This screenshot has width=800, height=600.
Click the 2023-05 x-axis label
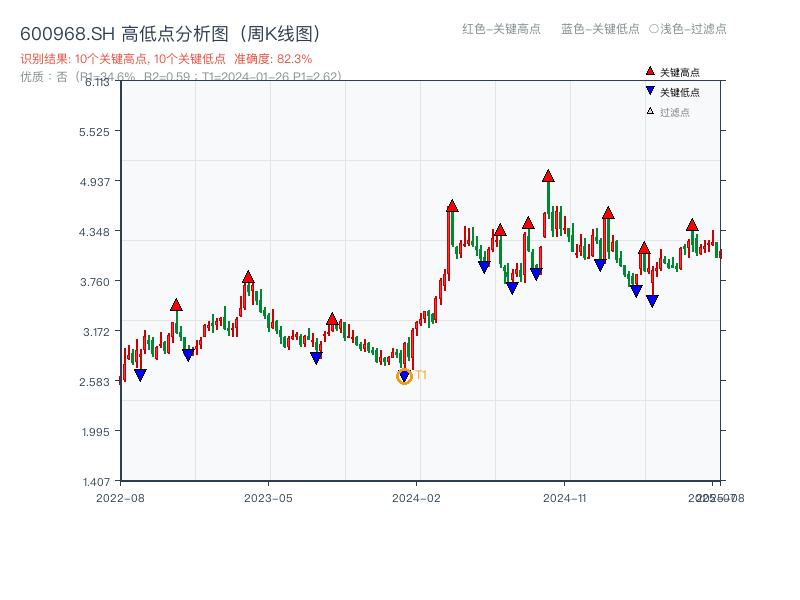(x=268, y=498)
